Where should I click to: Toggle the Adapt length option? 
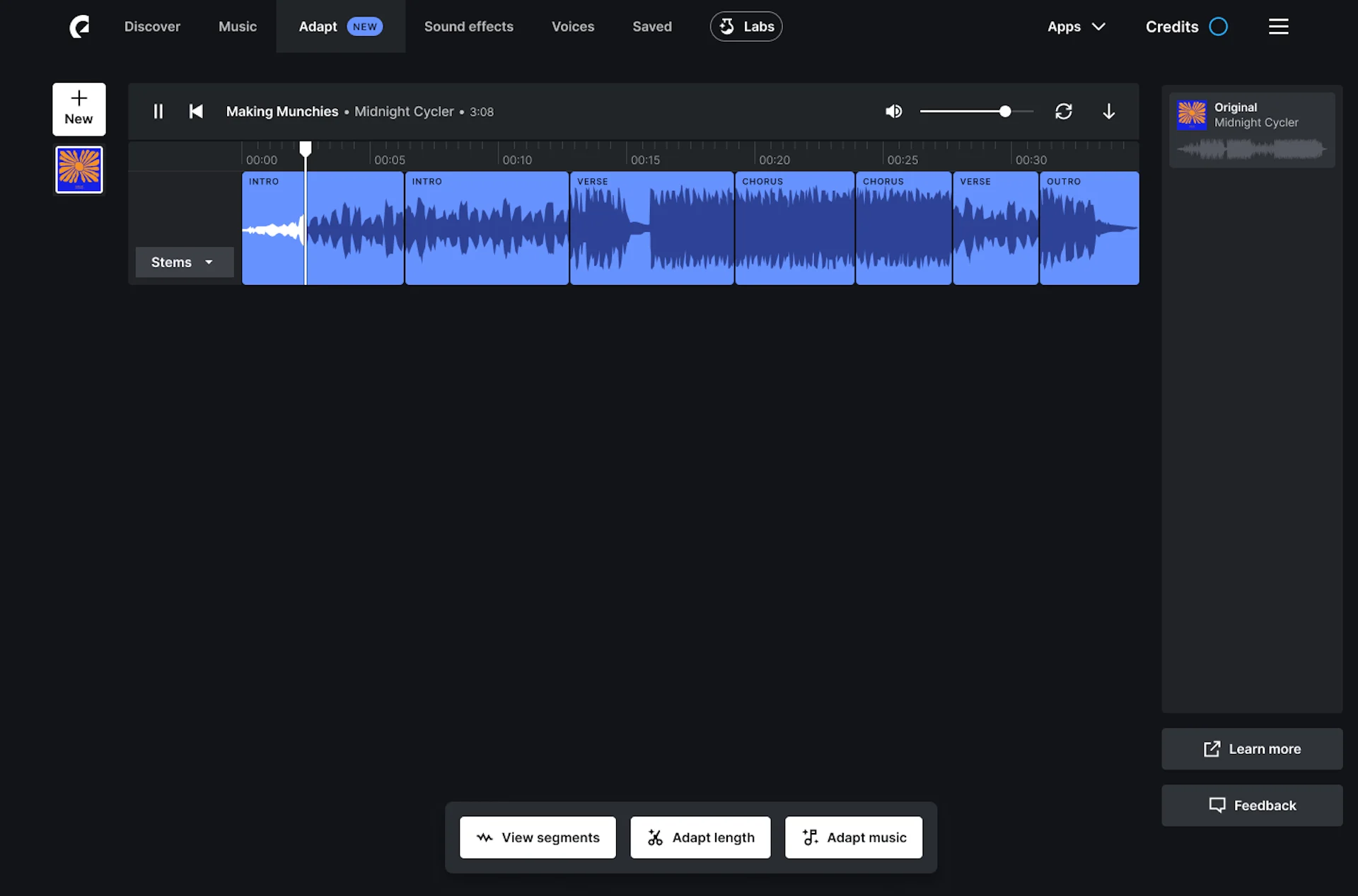700,837
